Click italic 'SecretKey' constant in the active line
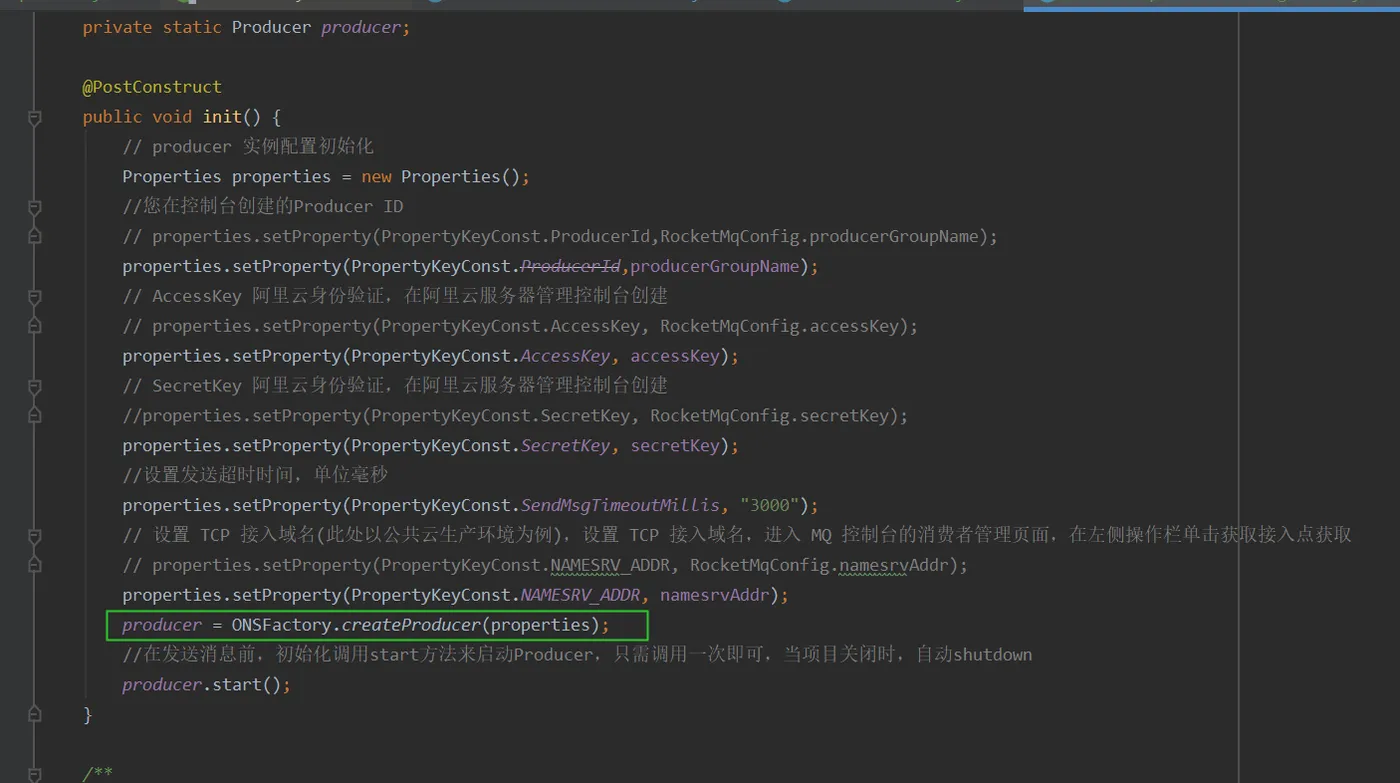 [565, 445]
